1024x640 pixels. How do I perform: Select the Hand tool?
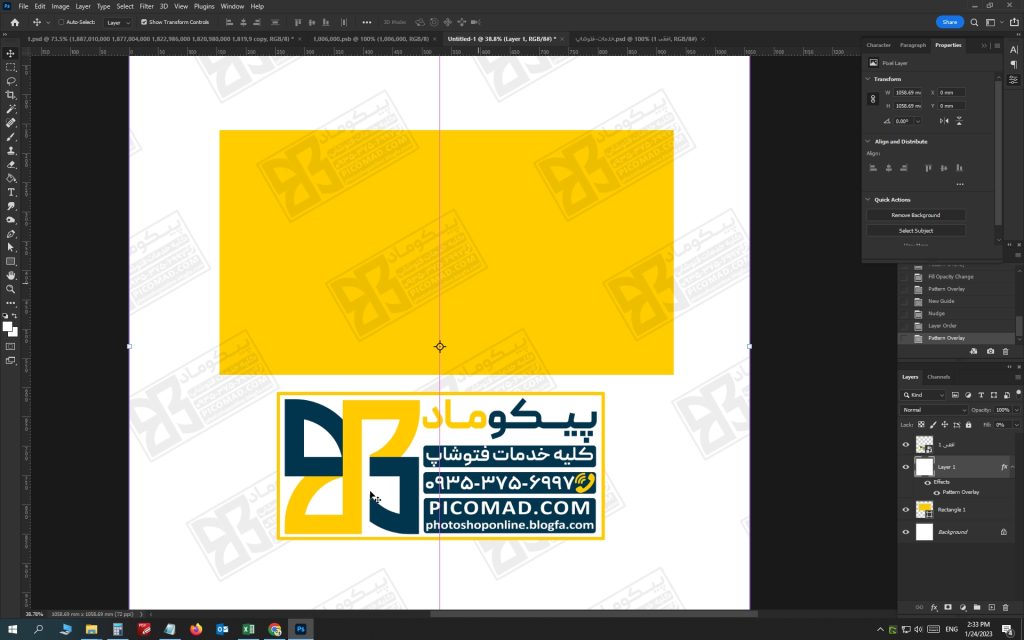click(x=10, y=275)
